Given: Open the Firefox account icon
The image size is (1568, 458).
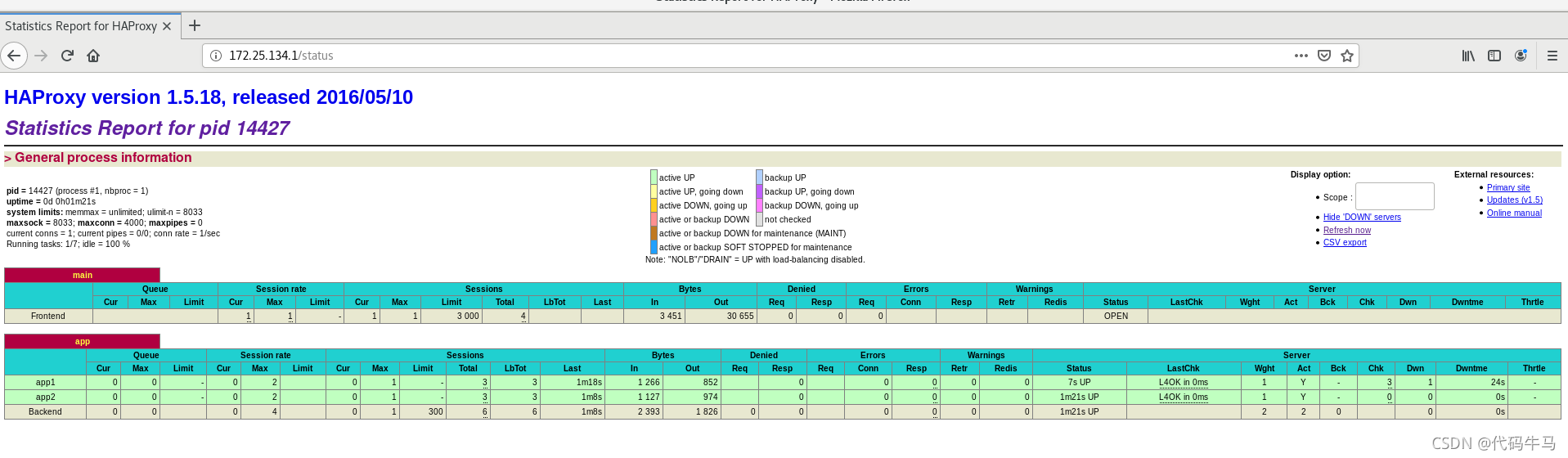Looking at the screenshot, I should [1521, 56].
